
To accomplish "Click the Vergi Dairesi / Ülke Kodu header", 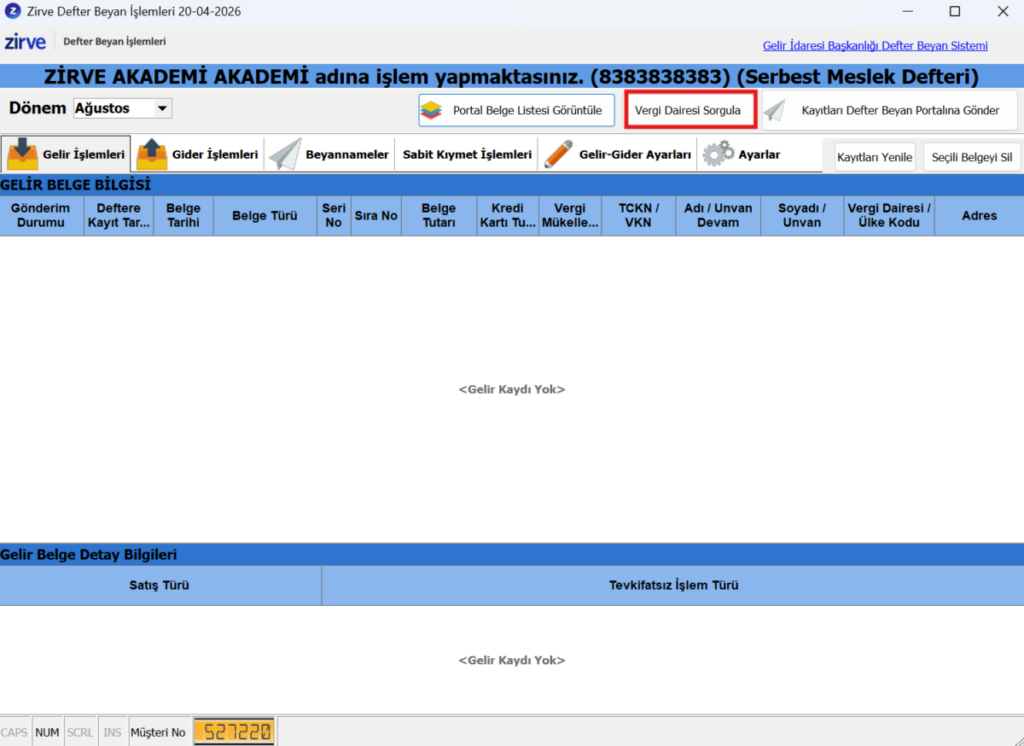I will click(x=889, y=216).
